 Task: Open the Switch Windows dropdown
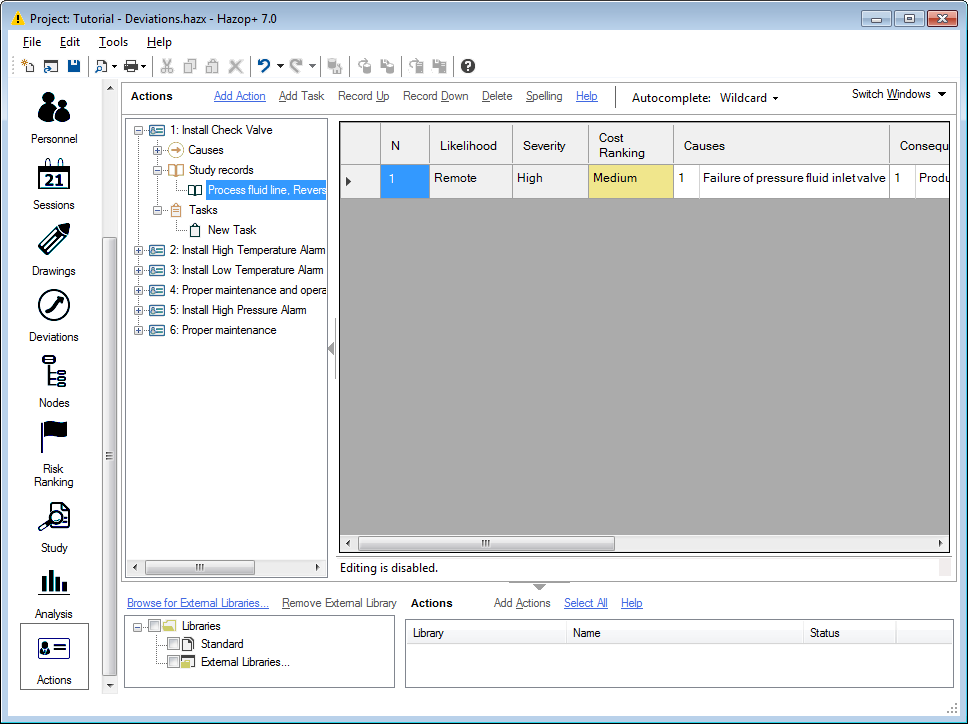tap(898, 95)
